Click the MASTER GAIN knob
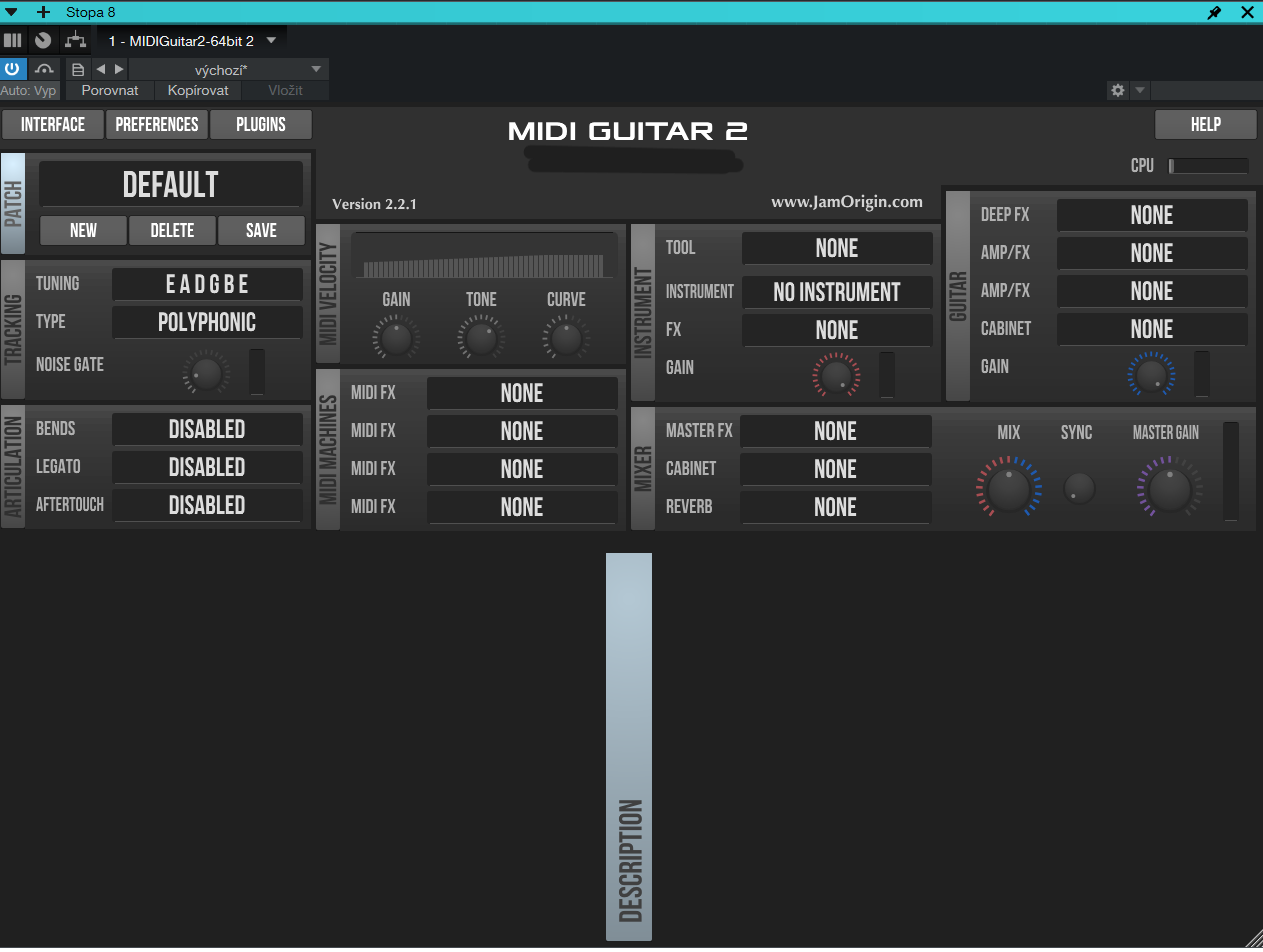1263x952 pixels. tap(1168, 489)
